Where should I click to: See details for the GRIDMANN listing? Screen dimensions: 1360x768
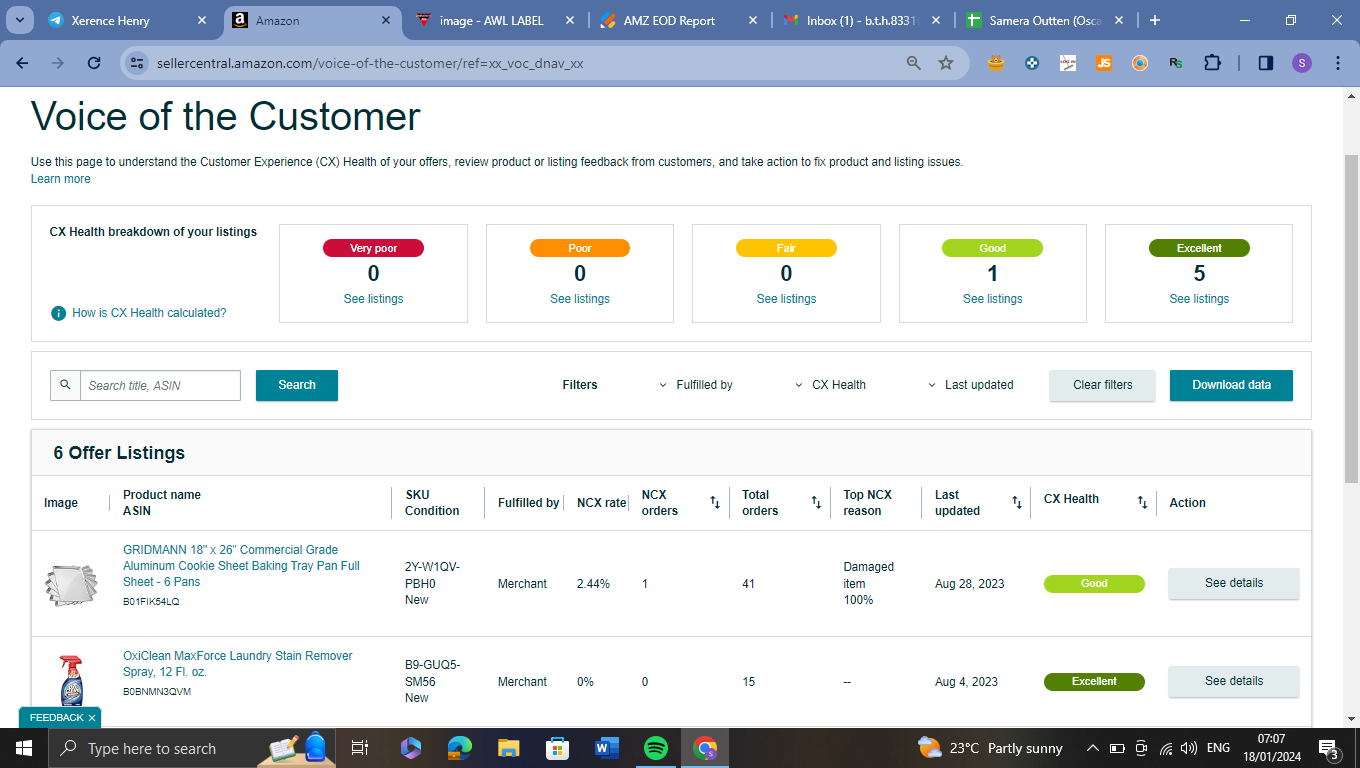[x=1234, y=583]
